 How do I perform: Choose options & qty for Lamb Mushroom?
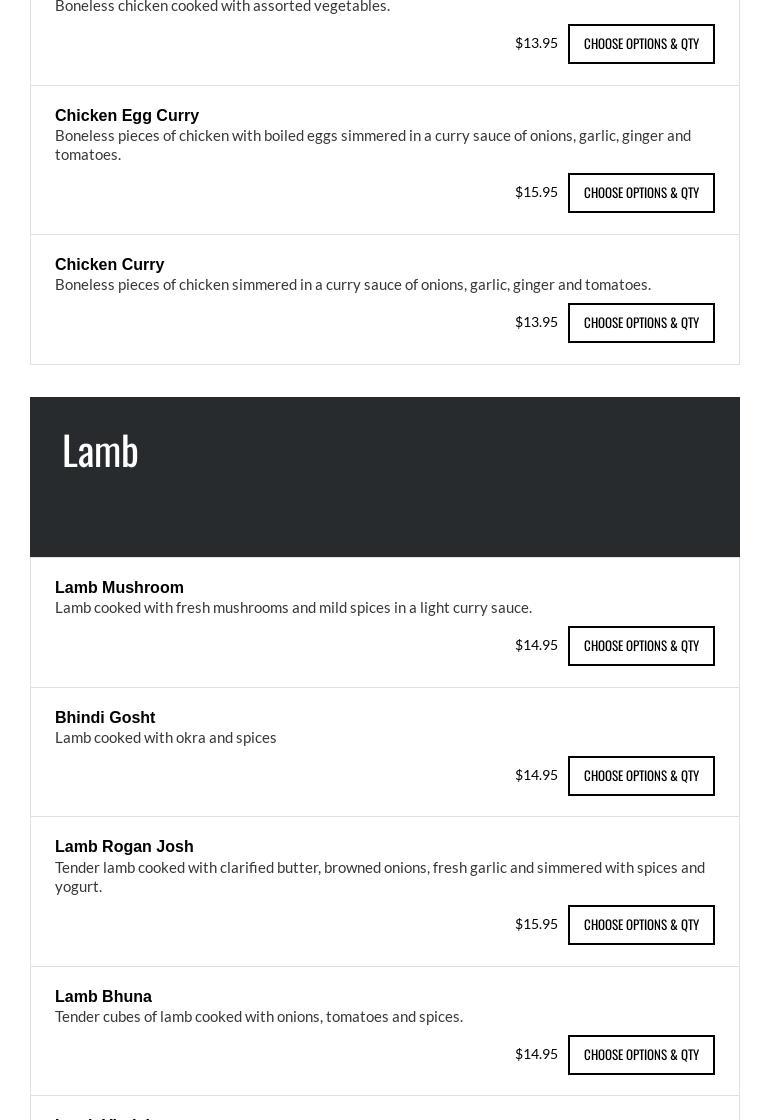tap(641, 646)
